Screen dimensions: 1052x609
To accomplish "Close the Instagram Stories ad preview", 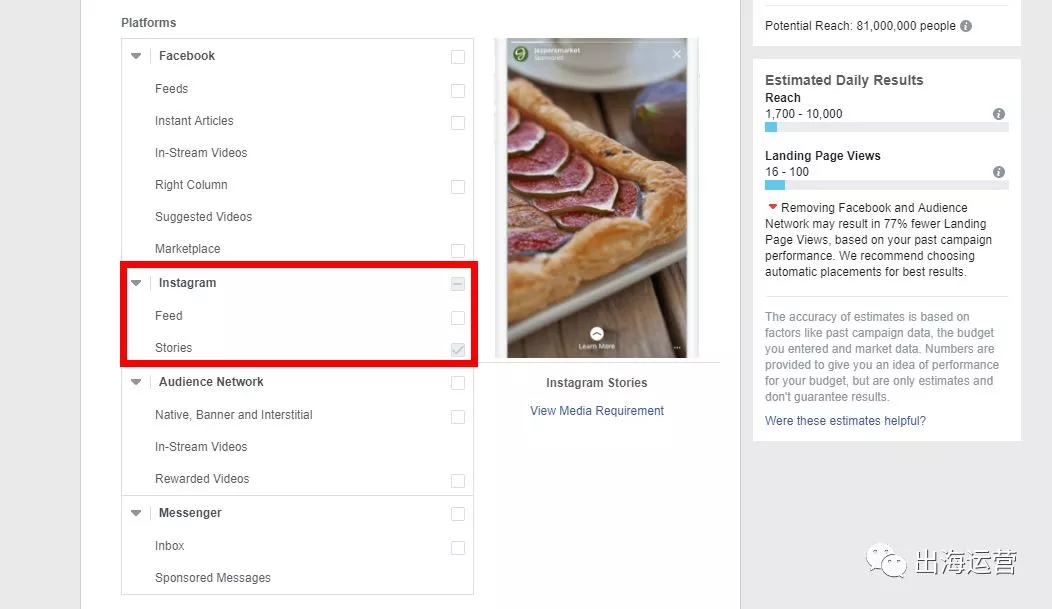I will coord(677,54).
